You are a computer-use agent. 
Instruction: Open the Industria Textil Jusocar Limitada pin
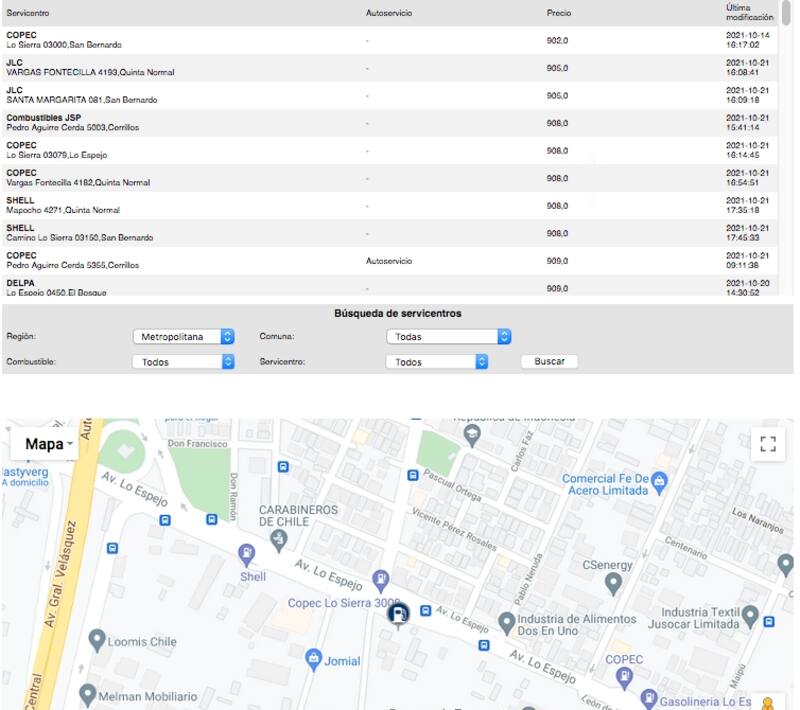tap(749, 617)
